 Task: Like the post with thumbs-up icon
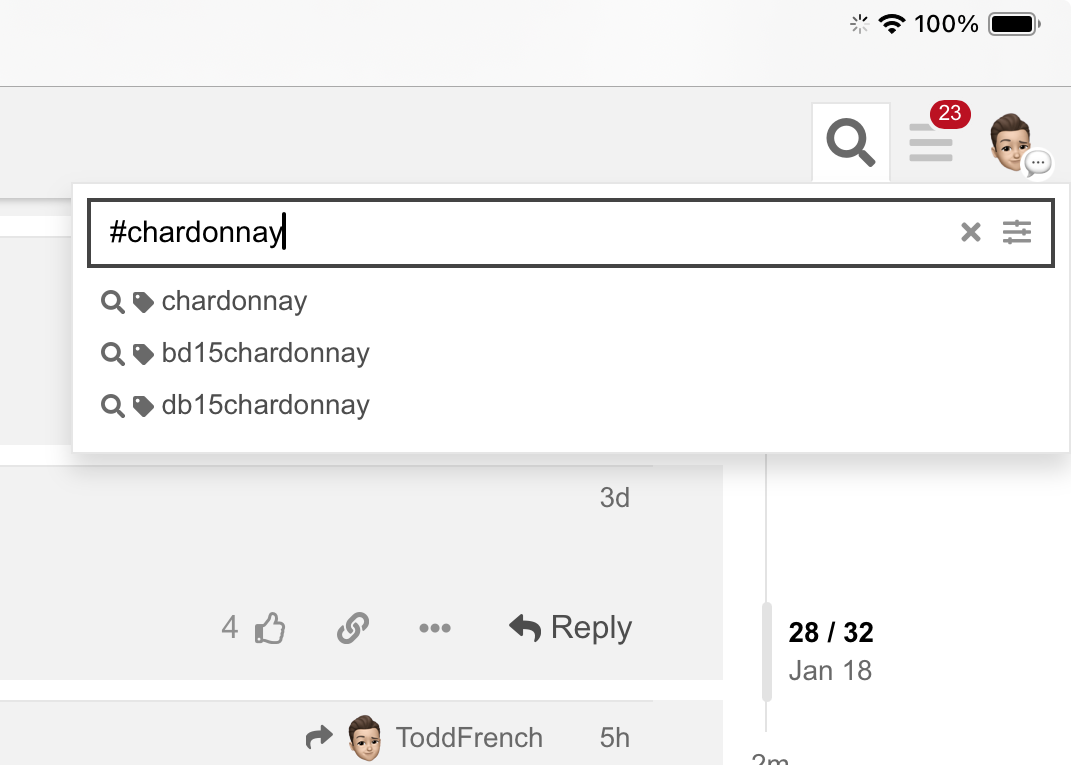(270, 628)
